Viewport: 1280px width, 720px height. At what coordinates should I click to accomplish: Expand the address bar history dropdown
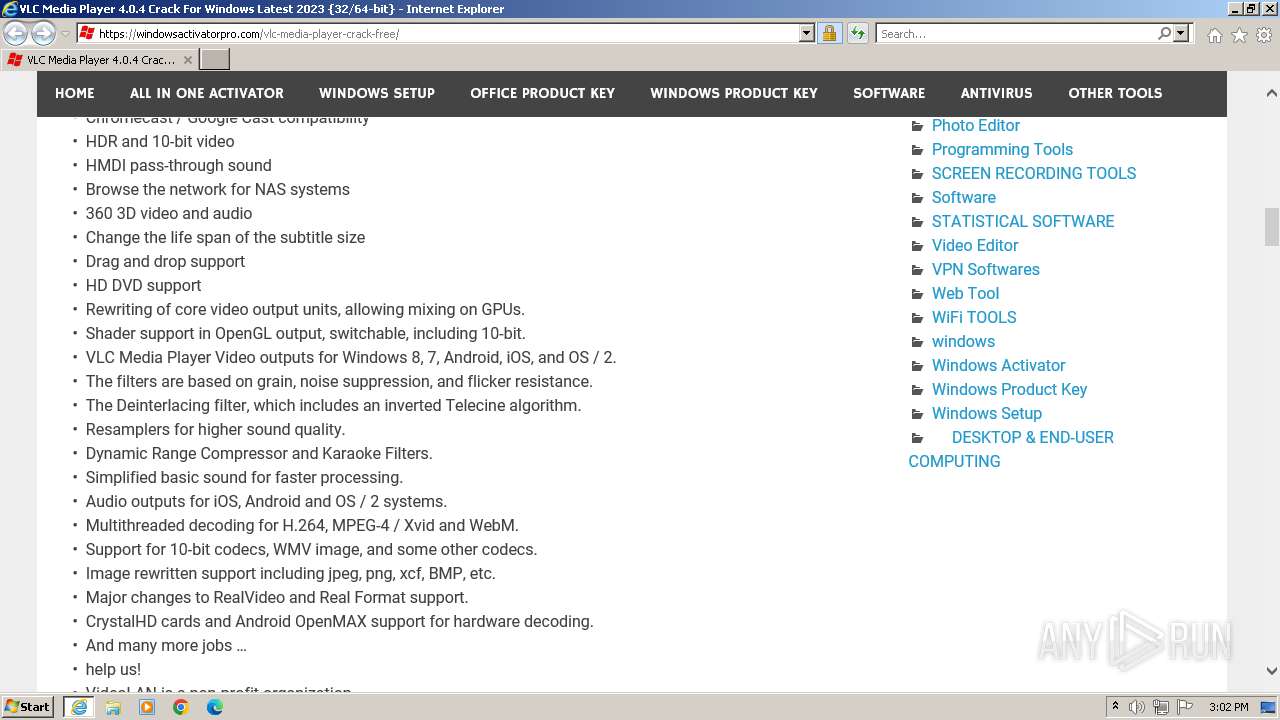pos(807,33)
